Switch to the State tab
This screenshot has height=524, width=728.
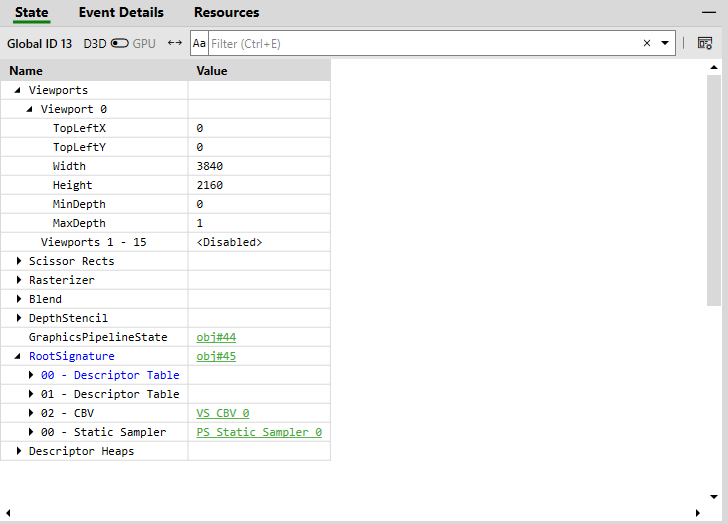coord(31,13)
